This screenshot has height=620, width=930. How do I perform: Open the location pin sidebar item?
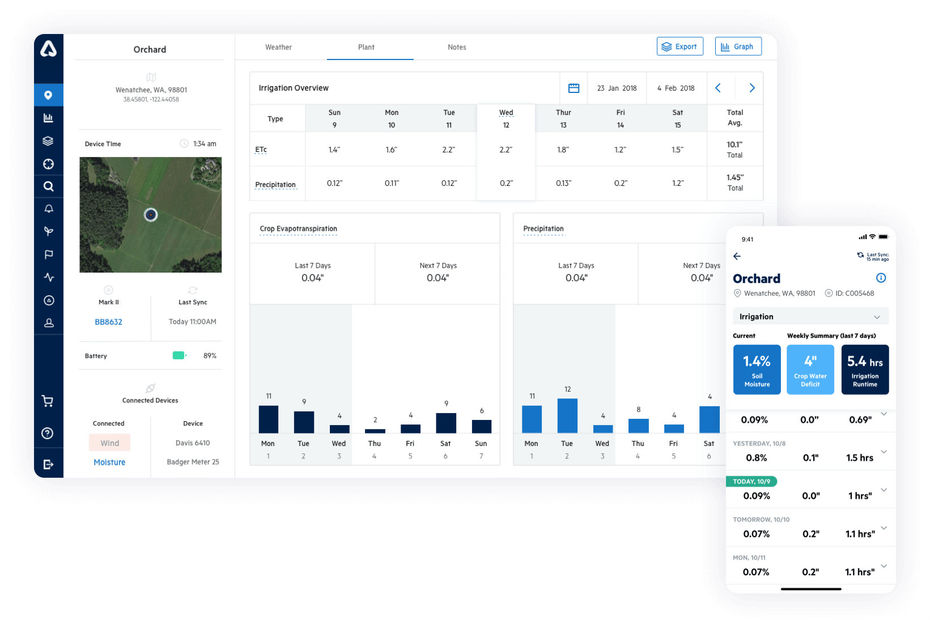48,95
